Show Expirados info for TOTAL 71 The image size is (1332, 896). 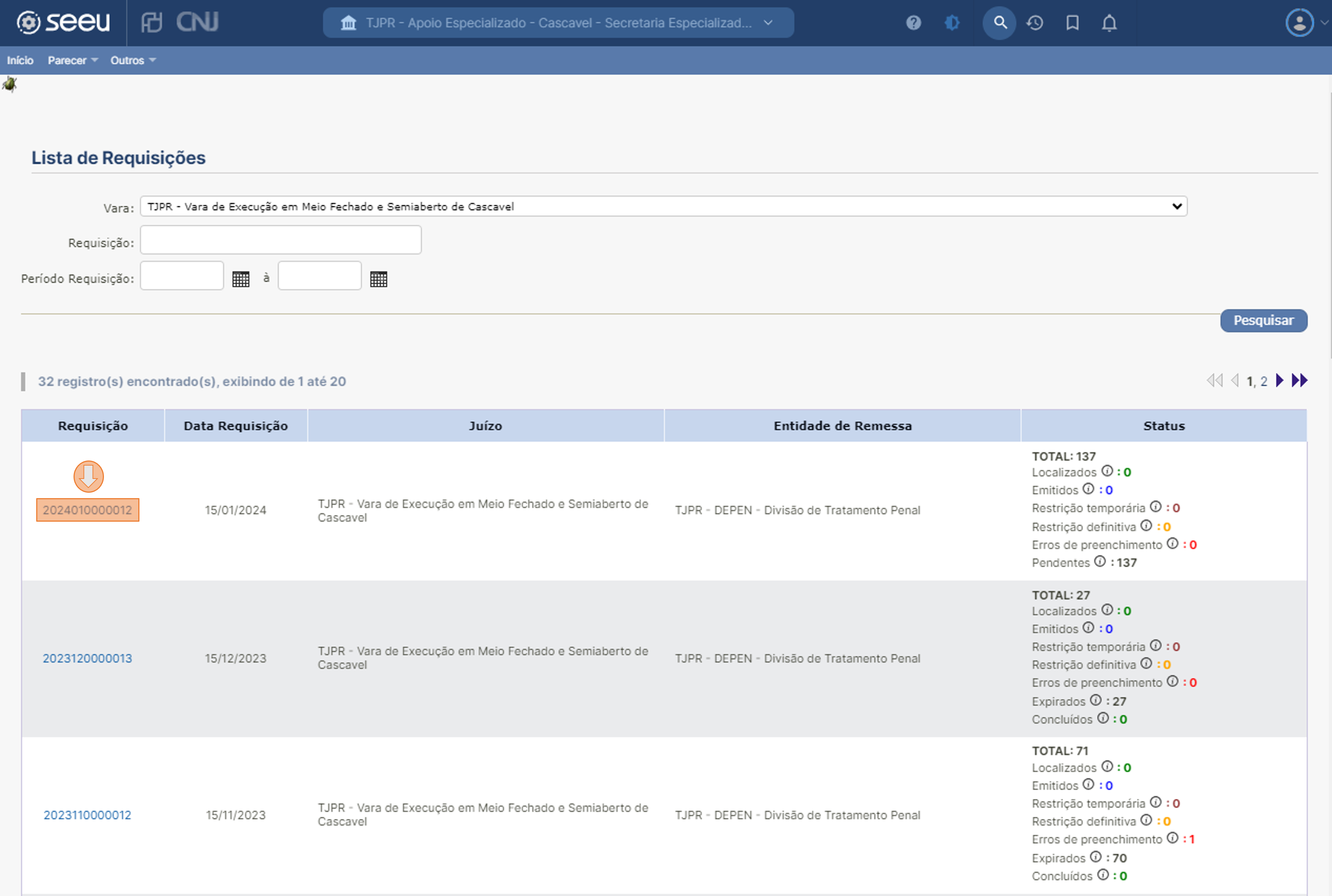[1095, 857]
